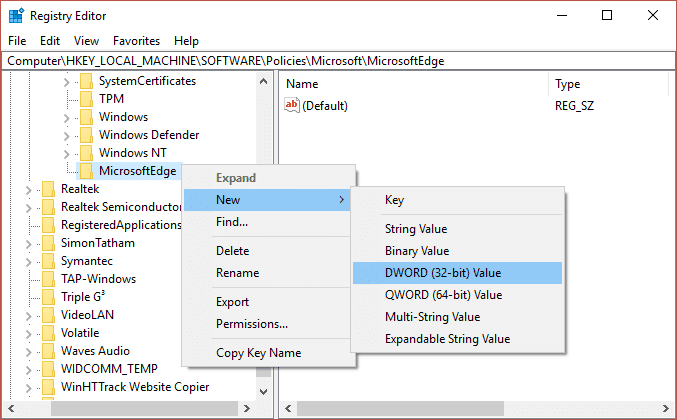Click the SimonTatham folder icon

(48, 243)
